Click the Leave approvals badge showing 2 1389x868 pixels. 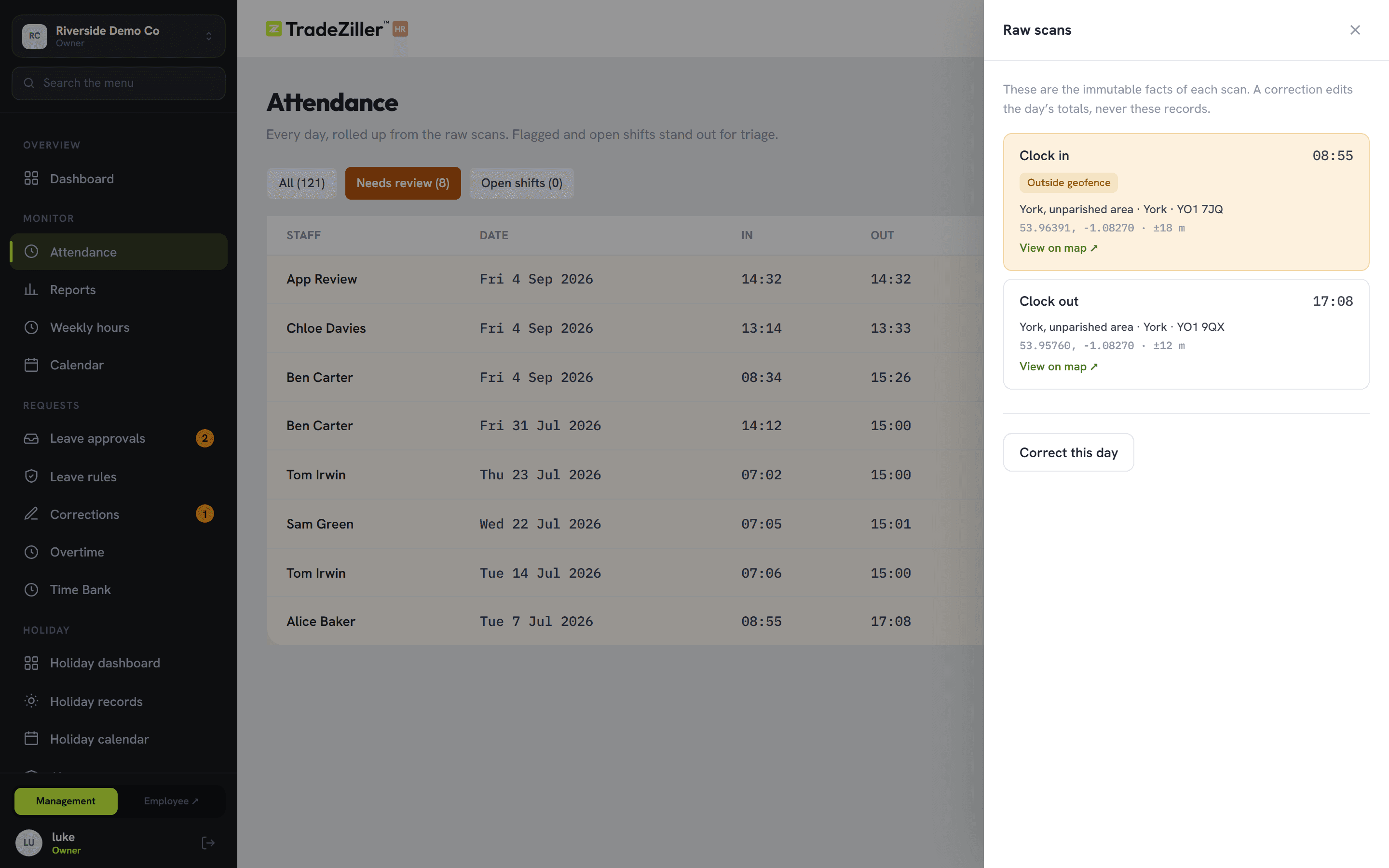[205, 439]
